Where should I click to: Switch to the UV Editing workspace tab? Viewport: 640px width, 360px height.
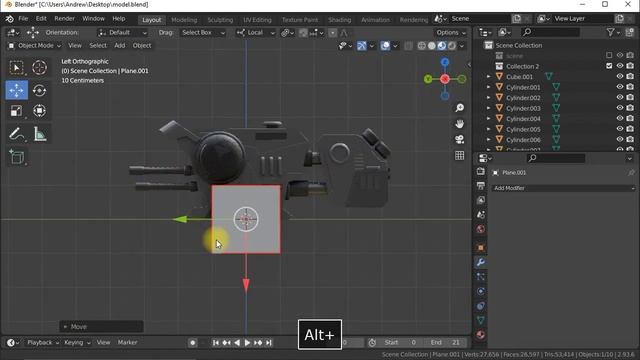tap(257, 20)
